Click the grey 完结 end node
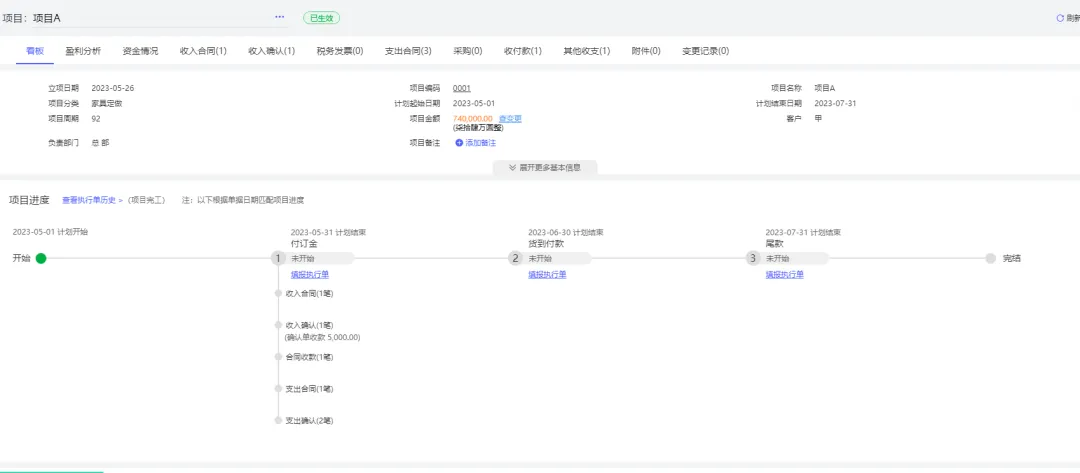1080x473 pixels. point(990,259)
